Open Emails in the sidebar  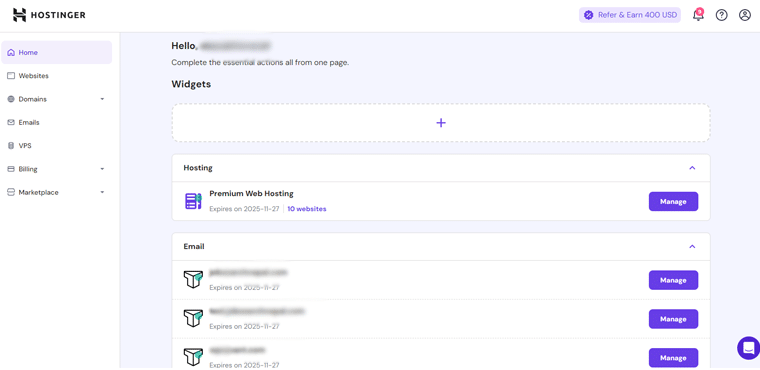coord(57,122)
